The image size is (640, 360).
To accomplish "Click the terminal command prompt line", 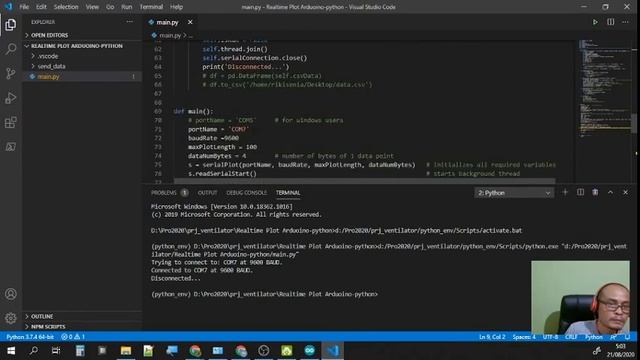I will tap(264, 294).
